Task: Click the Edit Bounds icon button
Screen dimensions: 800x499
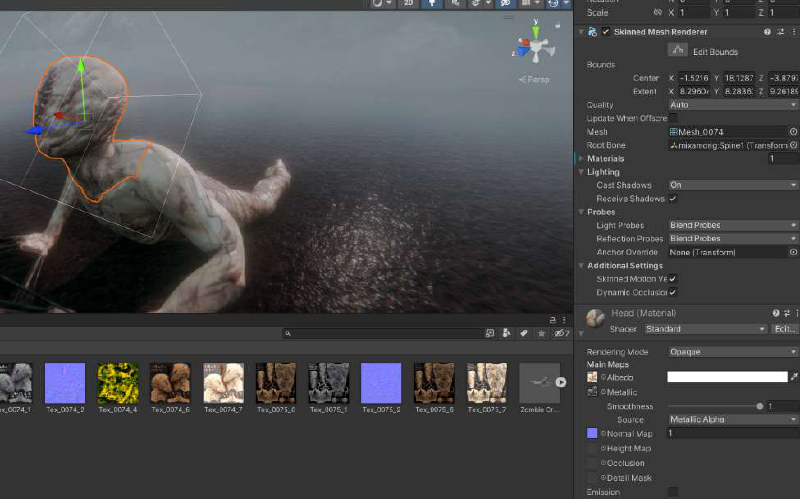Action: pyautogui.click(x=677, y=50)
